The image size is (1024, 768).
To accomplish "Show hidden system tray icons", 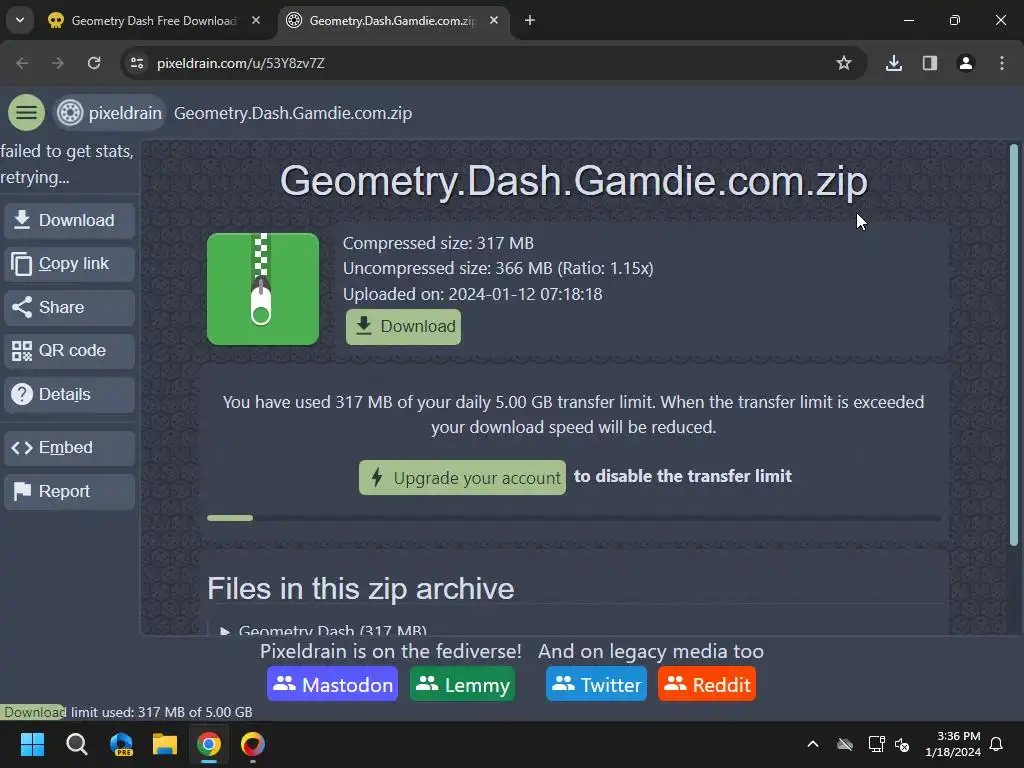I will [813, 744].
